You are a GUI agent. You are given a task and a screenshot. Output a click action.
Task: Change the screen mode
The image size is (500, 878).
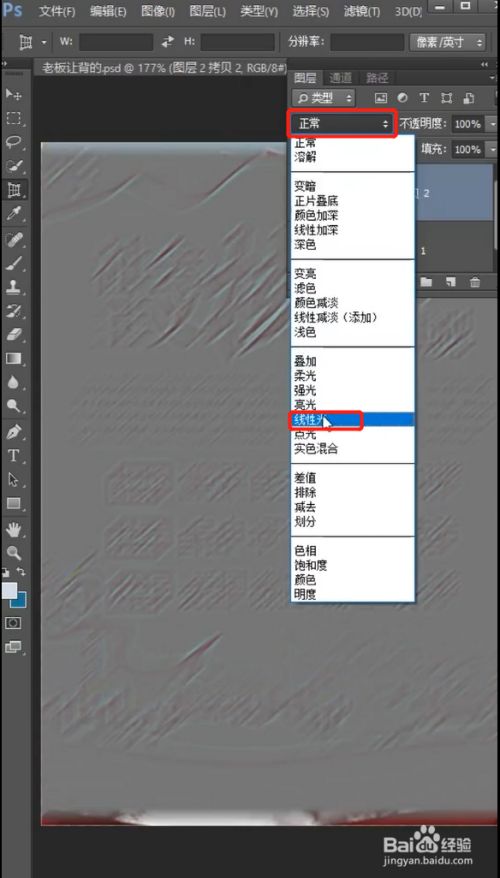tap(13, 647)
